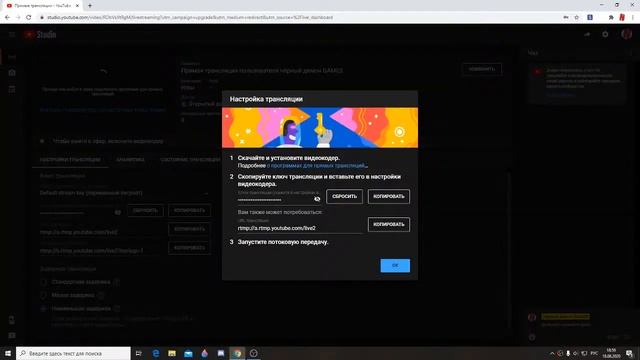Copy the rtmp stream URL in dialog
The image size is (640, 360).
tap(389, 224)
